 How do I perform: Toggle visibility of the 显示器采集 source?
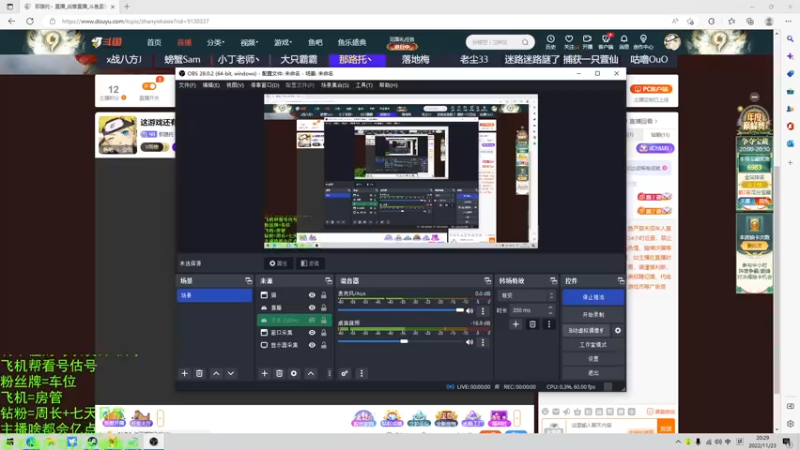tap(312, 345)
